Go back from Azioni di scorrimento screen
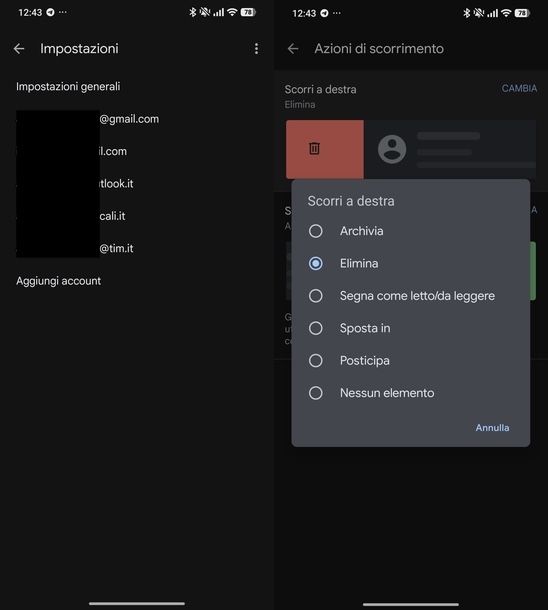Screen dimensions: 548x610 293,49
